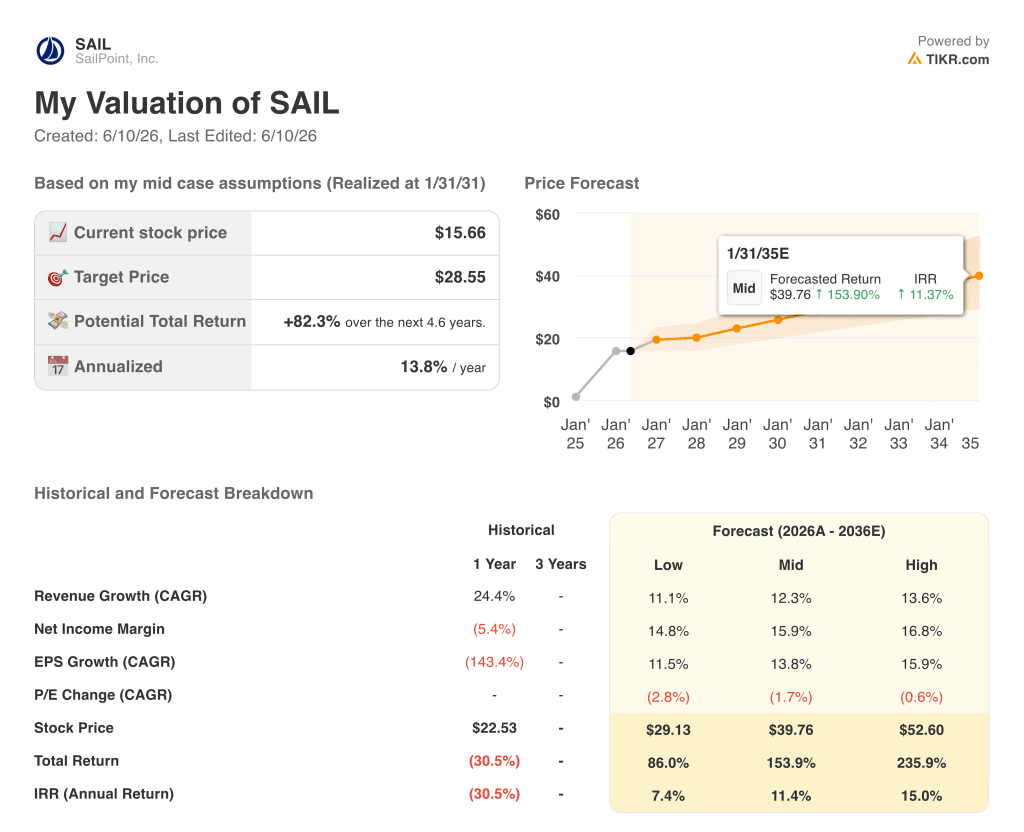Click the 15.0% high-case IRR value

tap(921, 796)
